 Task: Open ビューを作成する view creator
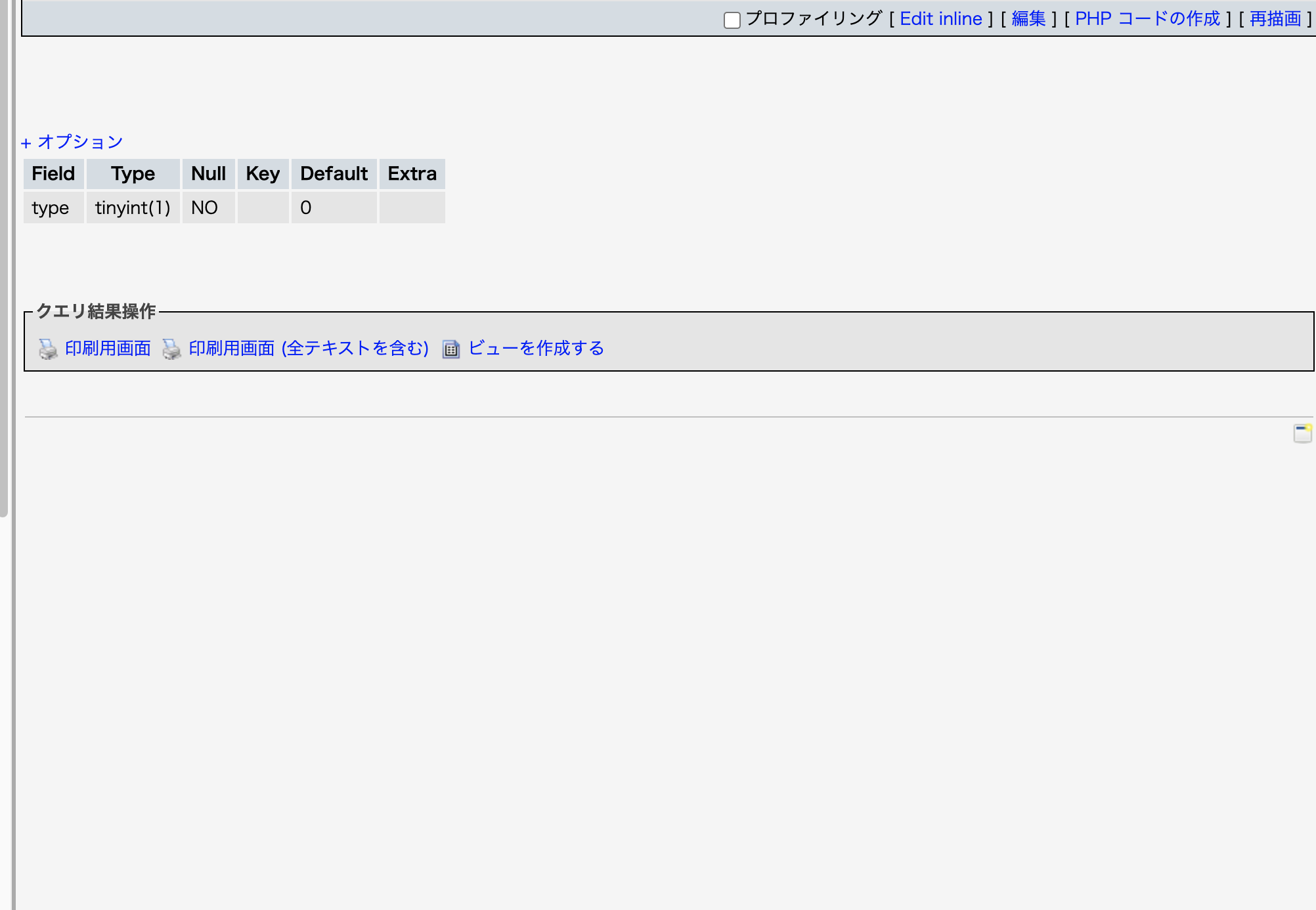pos(536,348)
